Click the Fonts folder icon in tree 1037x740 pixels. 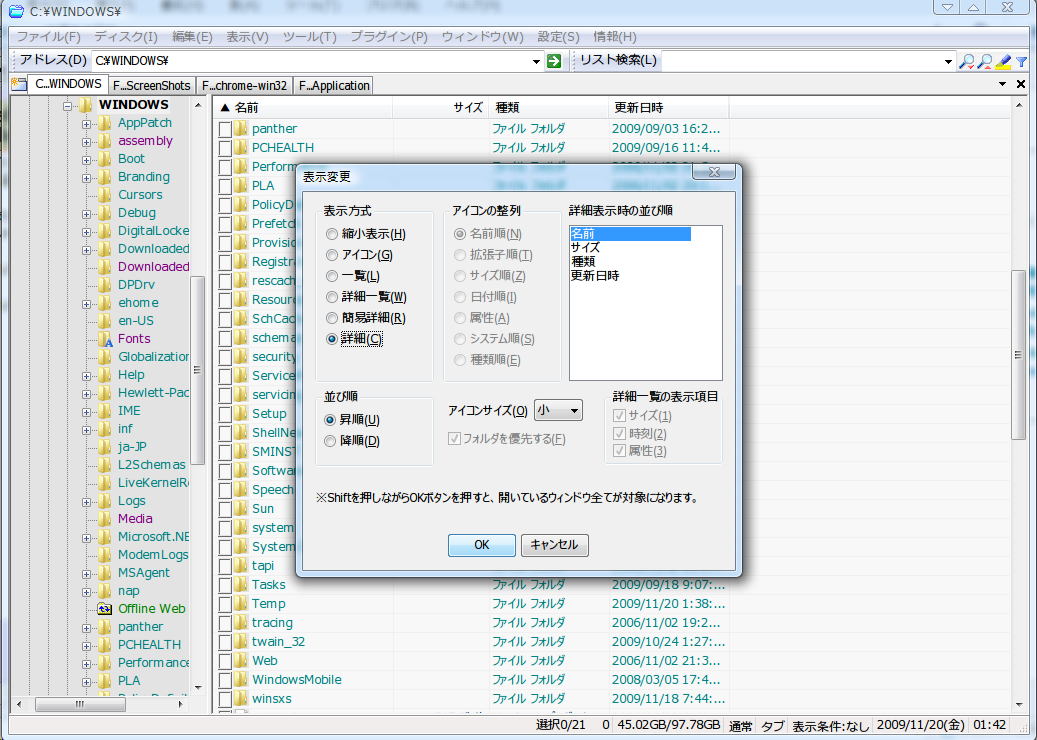coord(105,339)
